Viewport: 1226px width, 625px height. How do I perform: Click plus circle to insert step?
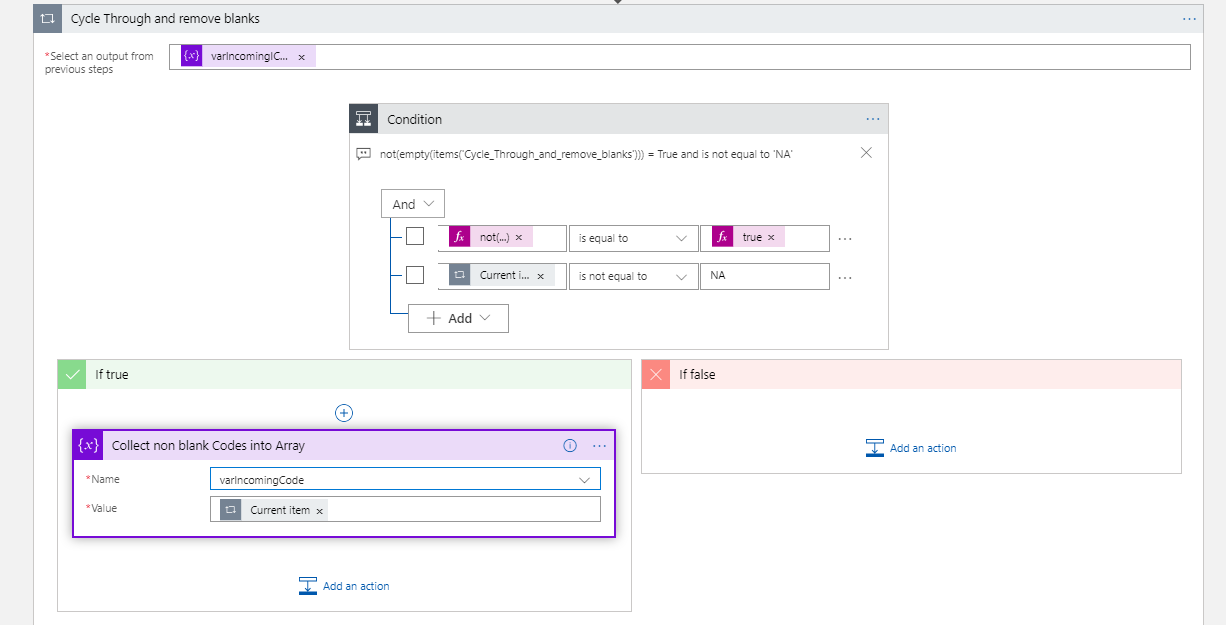coord(344,412)
